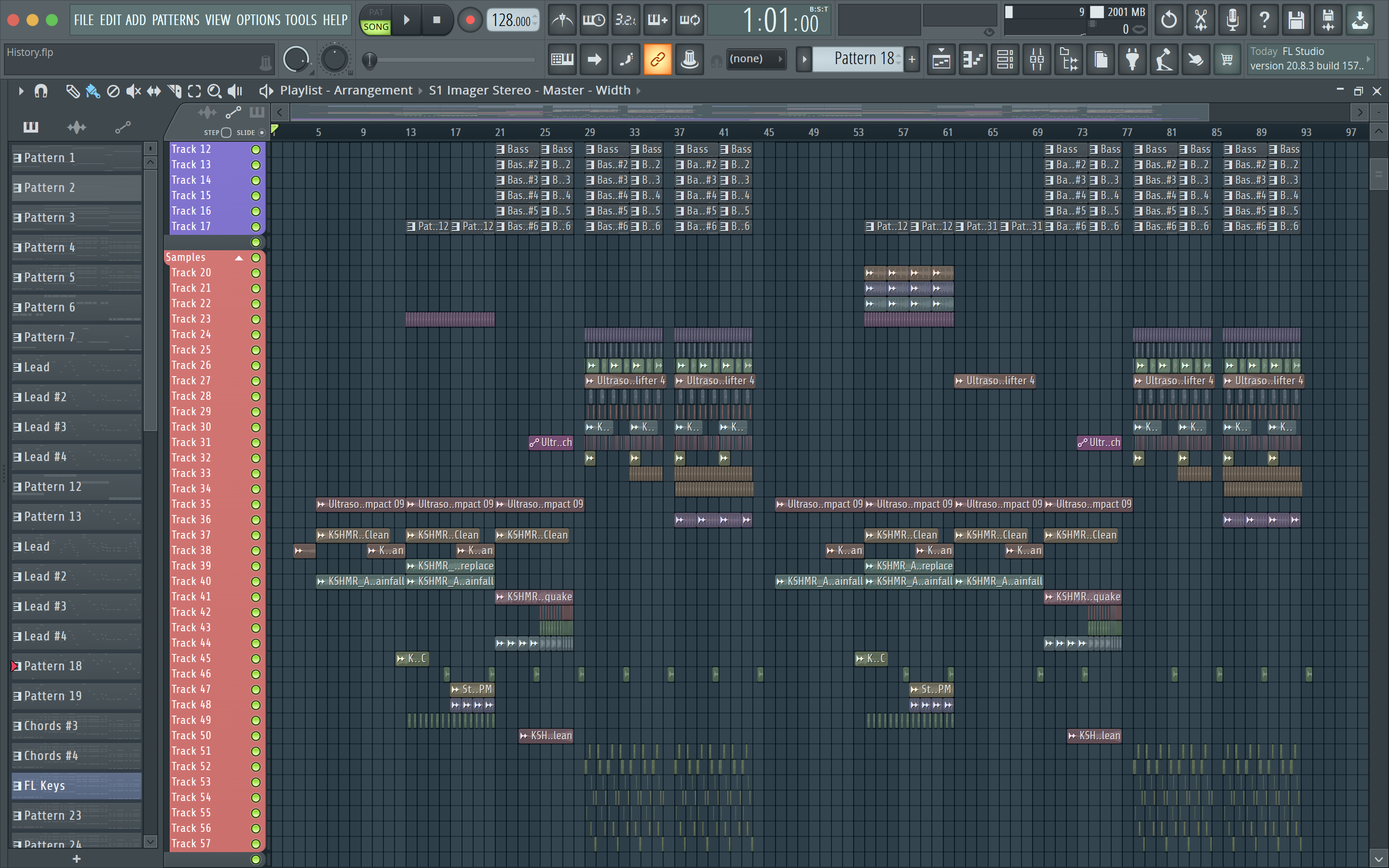Export the project with render icon
The height and width of the screenshot is (868, 1389).
click(x=1328, y=20)
